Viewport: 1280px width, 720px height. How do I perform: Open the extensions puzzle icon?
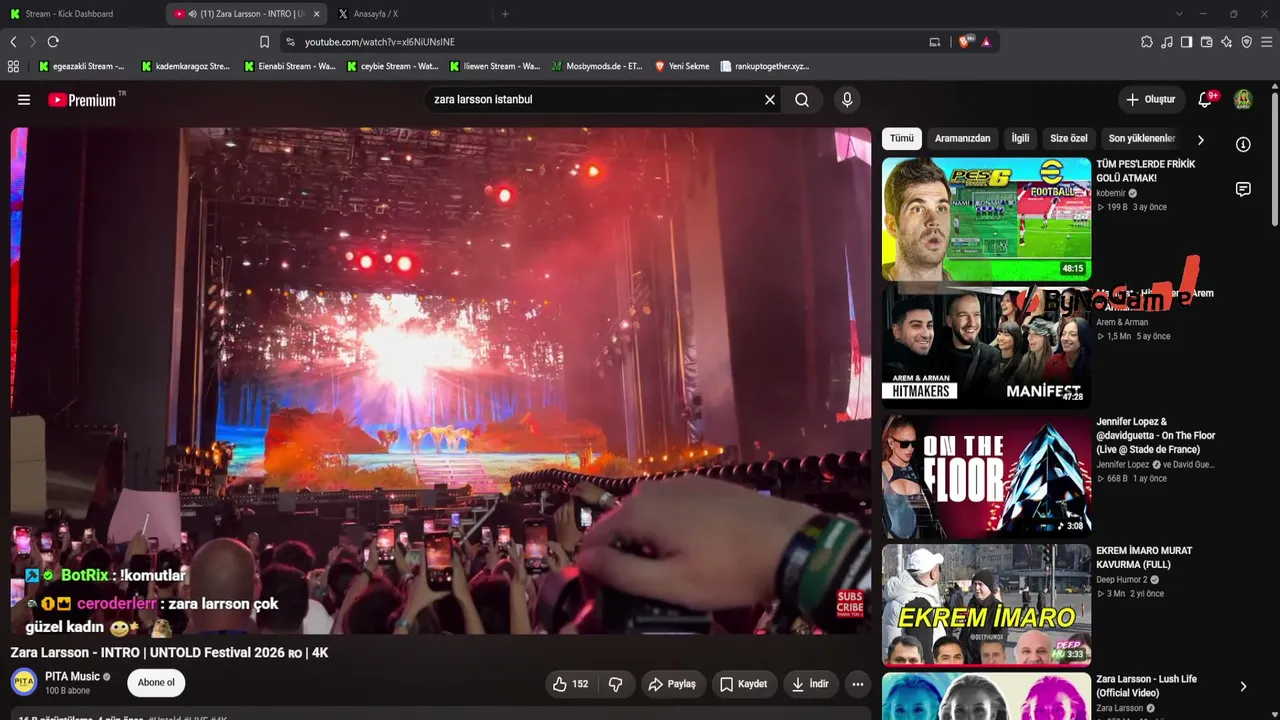pos(1147,42)
